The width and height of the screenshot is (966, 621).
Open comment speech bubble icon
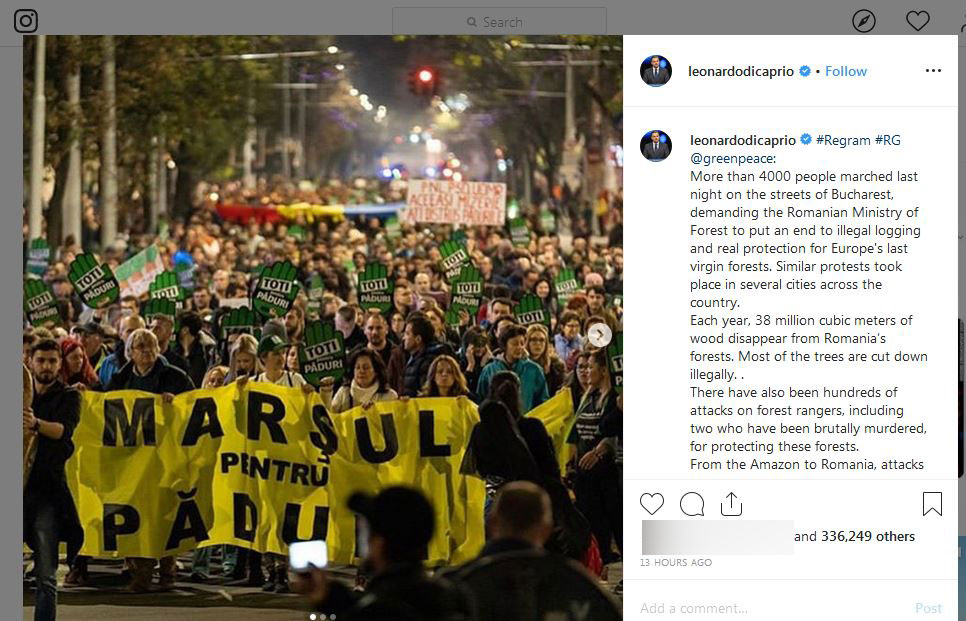692,504
